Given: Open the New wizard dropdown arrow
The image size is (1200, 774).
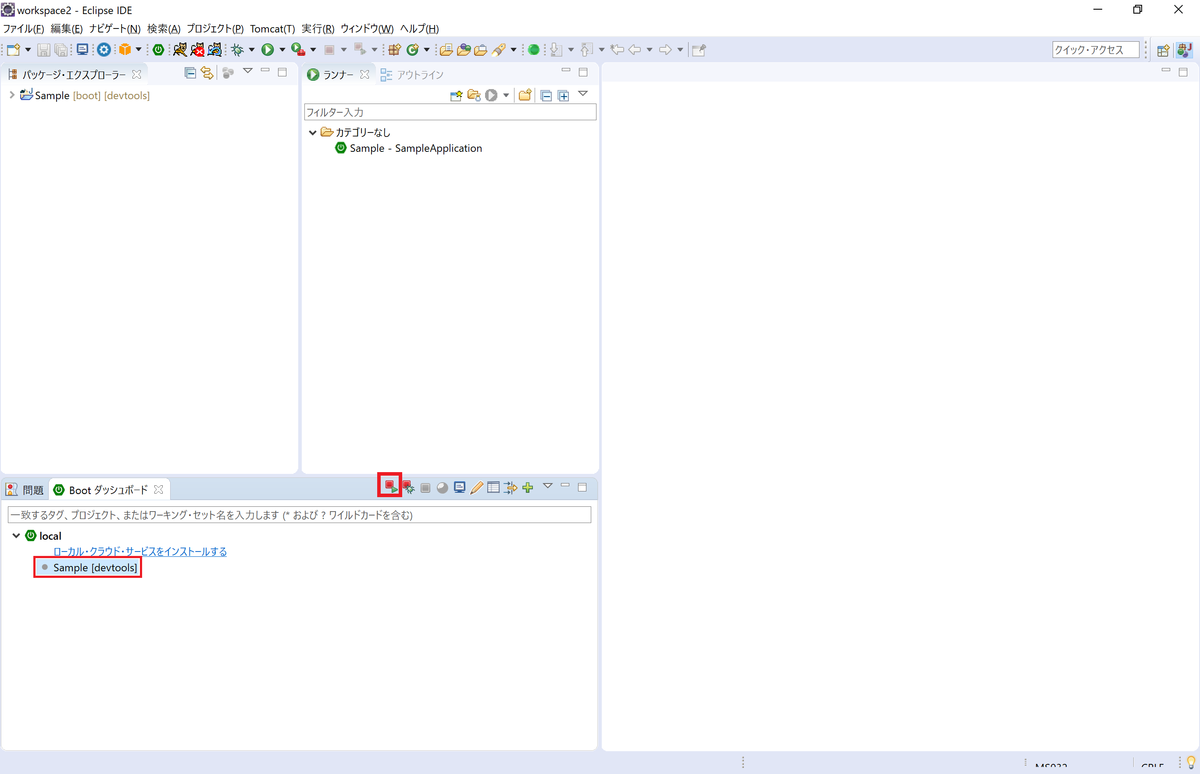Looking at the screenshot, I should [27, 49].
